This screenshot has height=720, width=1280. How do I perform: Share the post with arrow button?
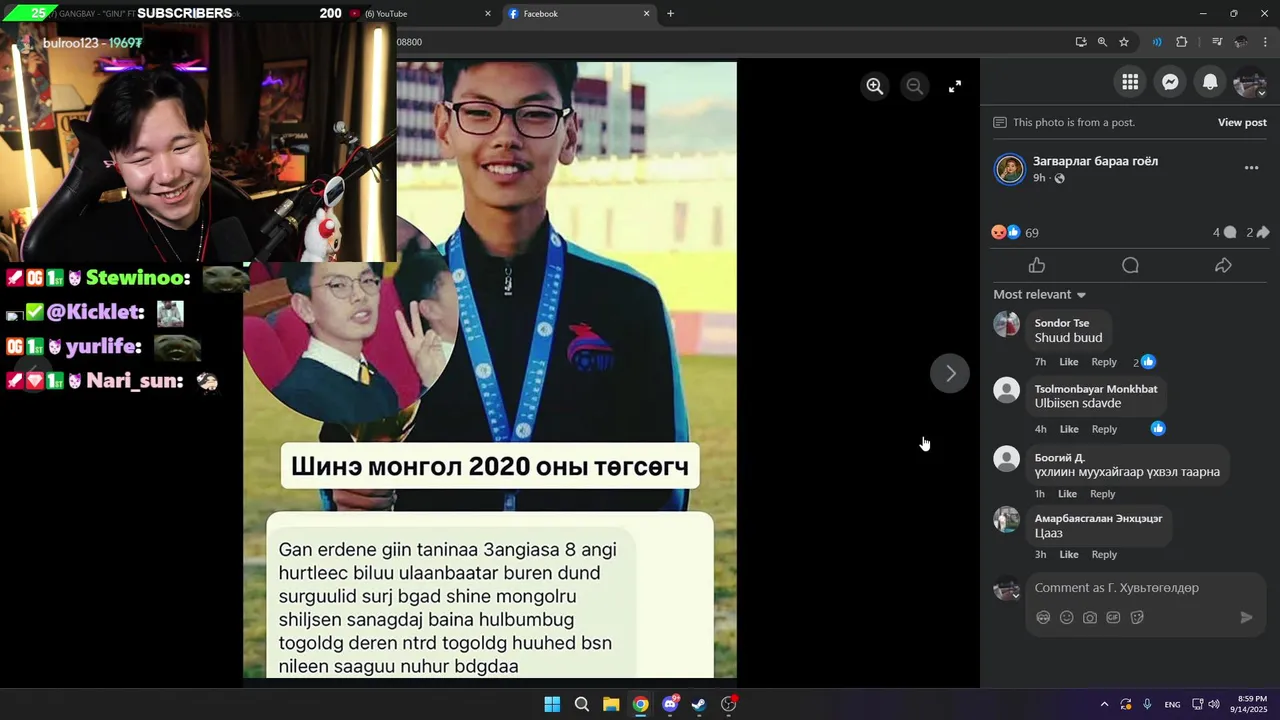(x=1223, y=265)
